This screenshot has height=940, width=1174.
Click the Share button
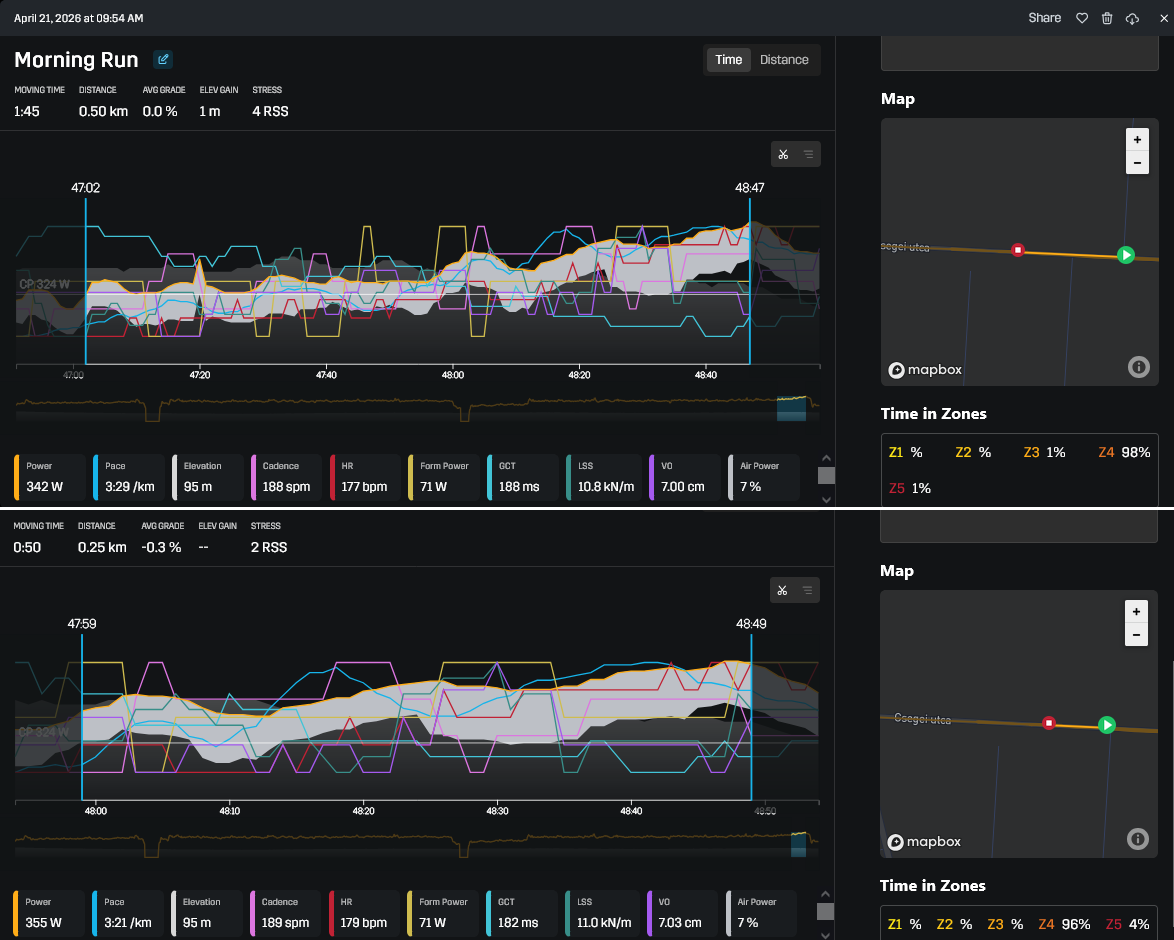point(1044,18)
